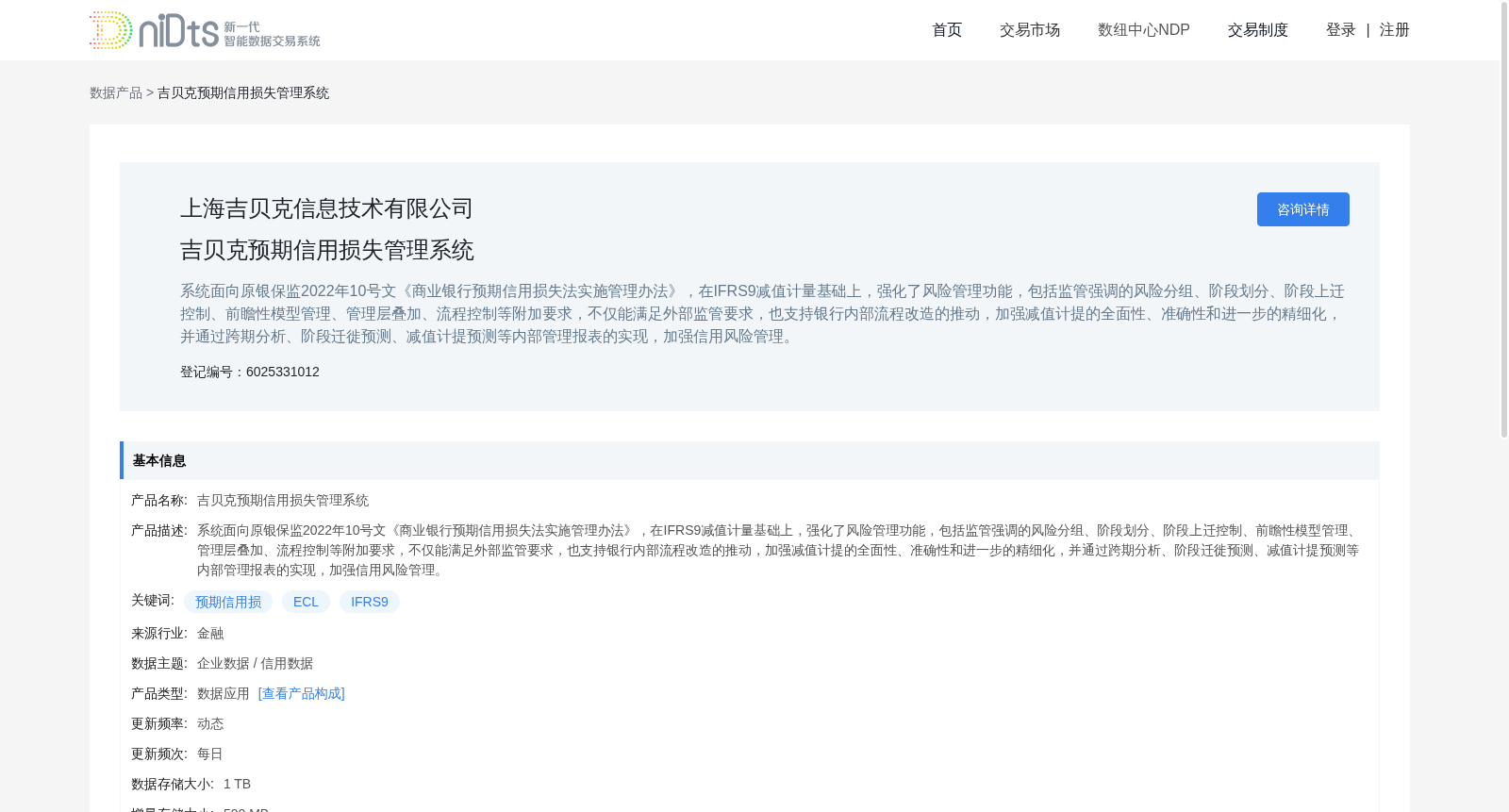Click the current breadcrumb 吉贝克预期信用损失管理系统
Screen dimensions: 1509x812
point(243,92)
